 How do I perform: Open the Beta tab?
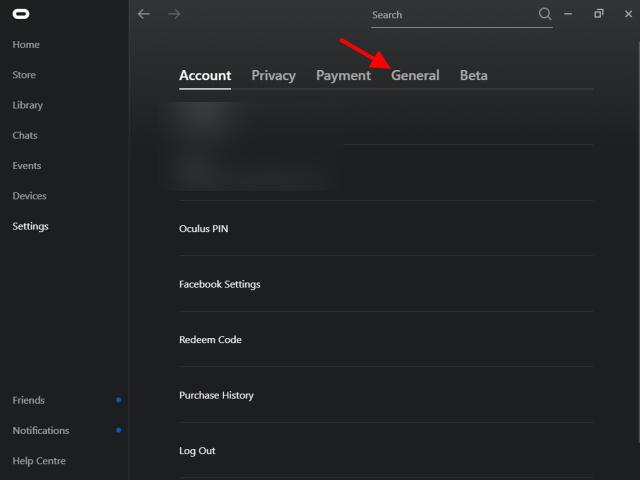[x=473, y=76]
